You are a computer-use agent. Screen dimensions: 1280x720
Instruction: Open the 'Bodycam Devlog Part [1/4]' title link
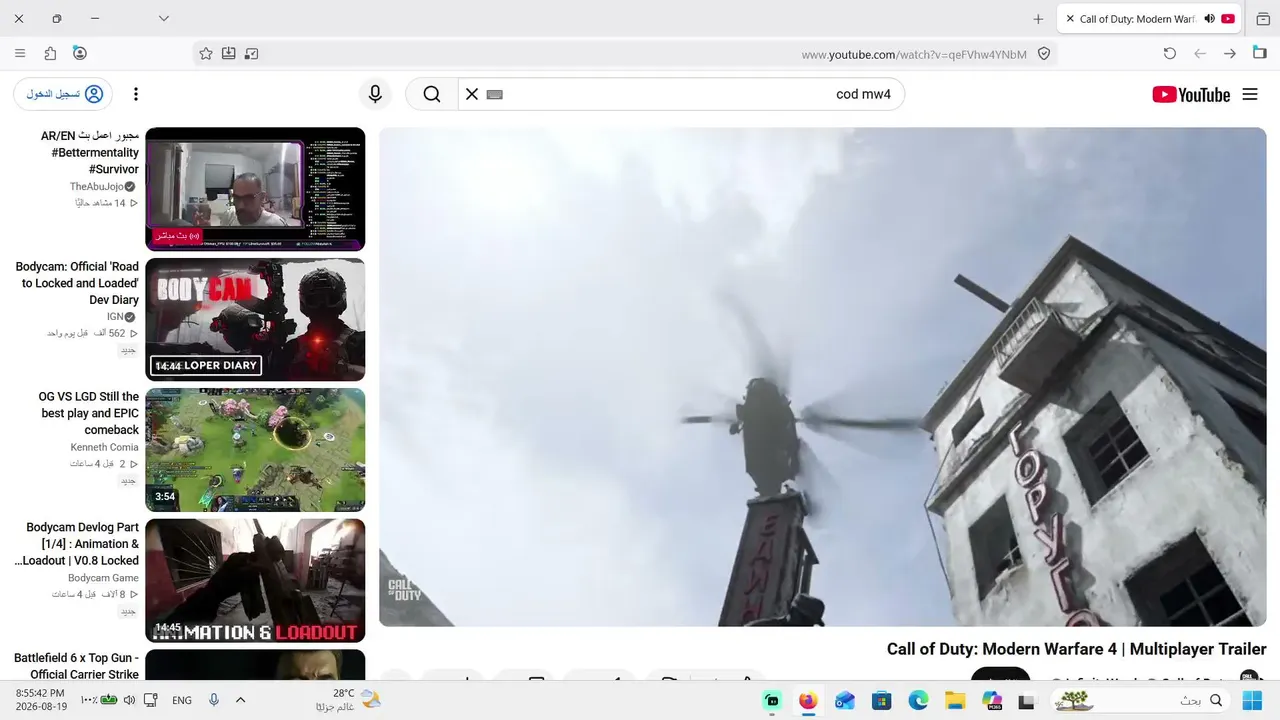coord(77,544)
